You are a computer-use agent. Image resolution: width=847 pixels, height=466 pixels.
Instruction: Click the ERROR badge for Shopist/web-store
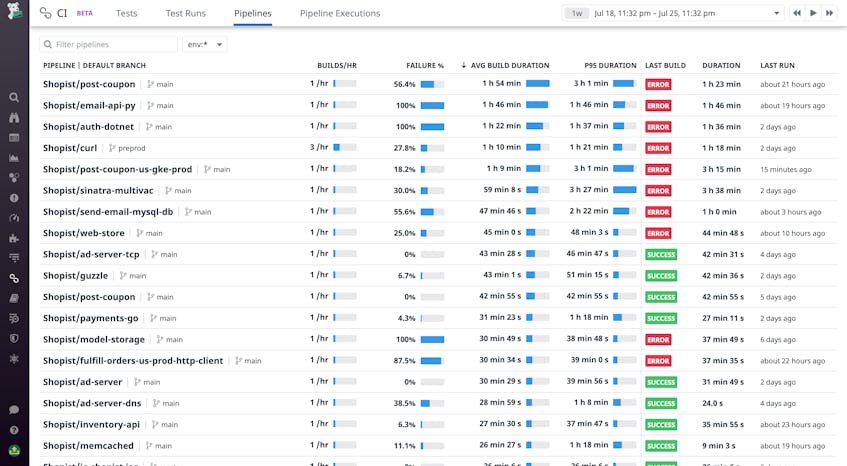tap(658, 233)
